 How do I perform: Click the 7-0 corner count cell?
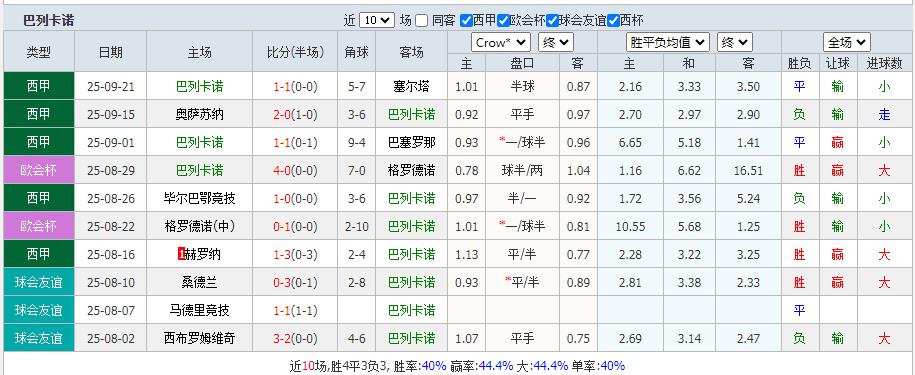pyautogui.click(x=357, y=171)
